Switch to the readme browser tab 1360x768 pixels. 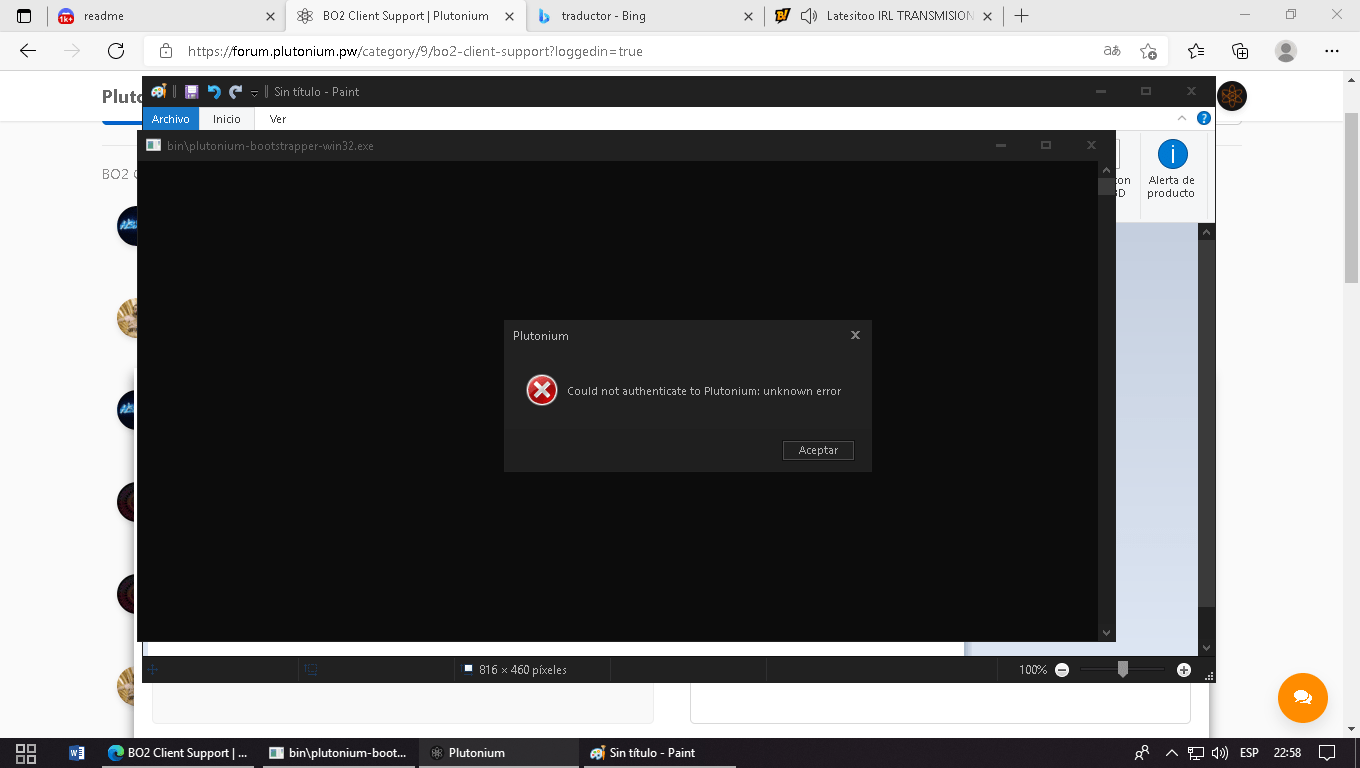point(166,16)
